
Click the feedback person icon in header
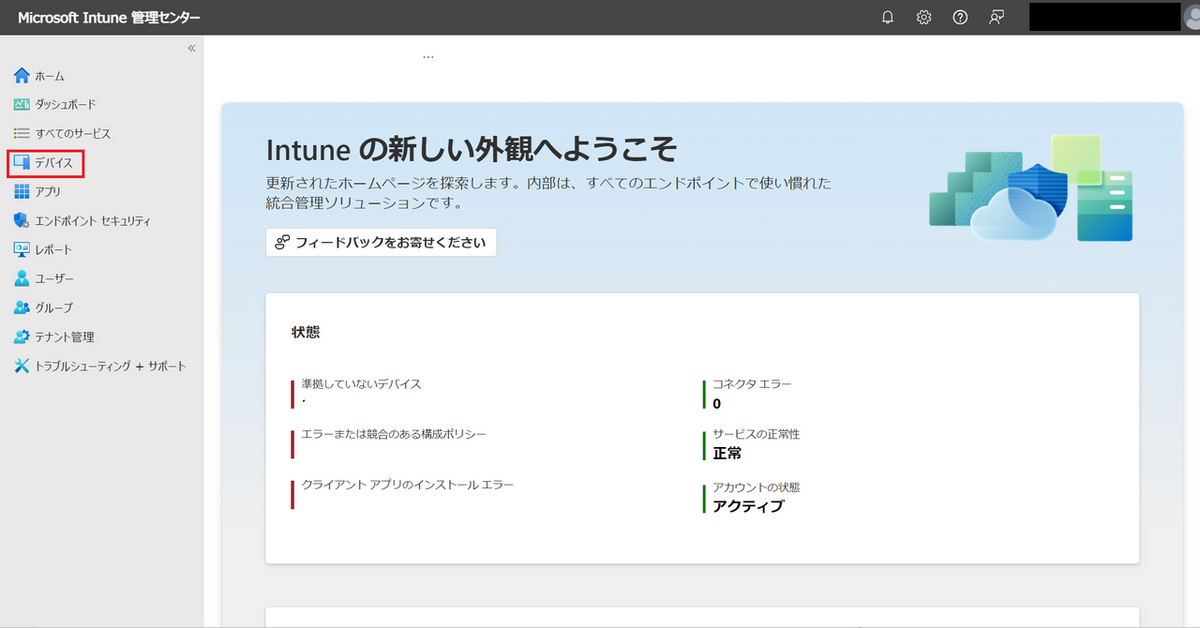click(x=996, y=17)
